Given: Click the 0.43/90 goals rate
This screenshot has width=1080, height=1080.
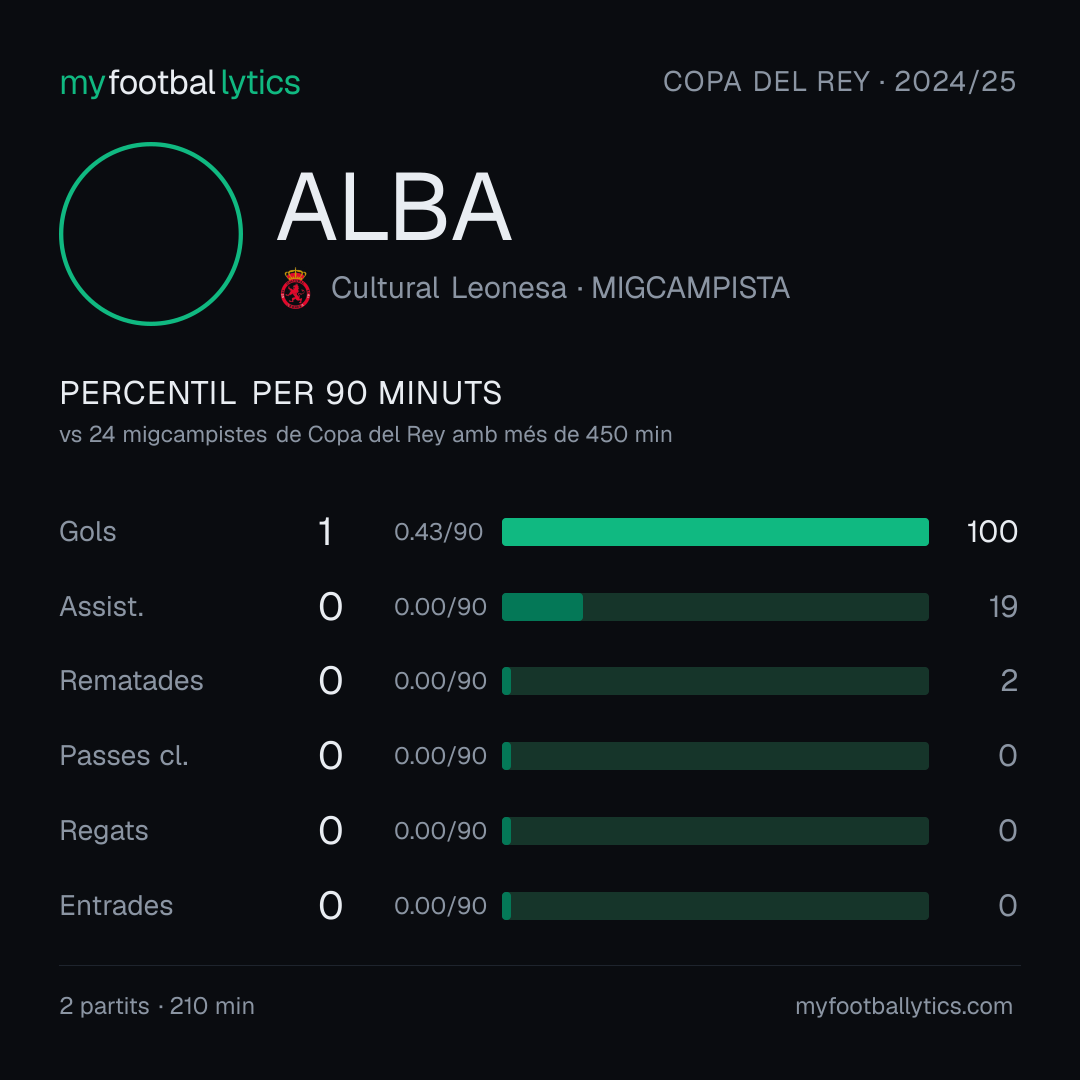Looking at the screenshot, I should point(438,532).
